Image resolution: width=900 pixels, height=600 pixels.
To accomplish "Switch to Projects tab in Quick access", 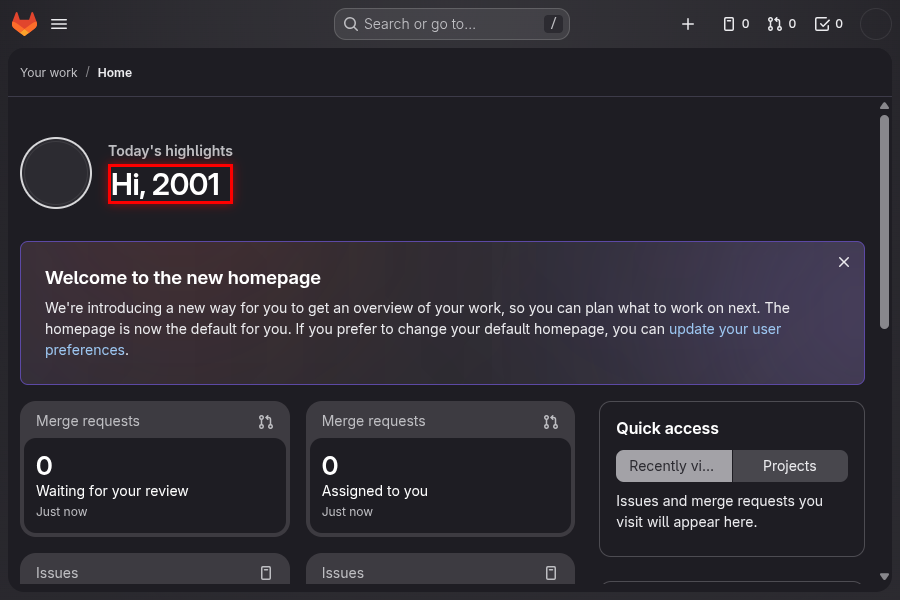I will (x=790, y=466).
